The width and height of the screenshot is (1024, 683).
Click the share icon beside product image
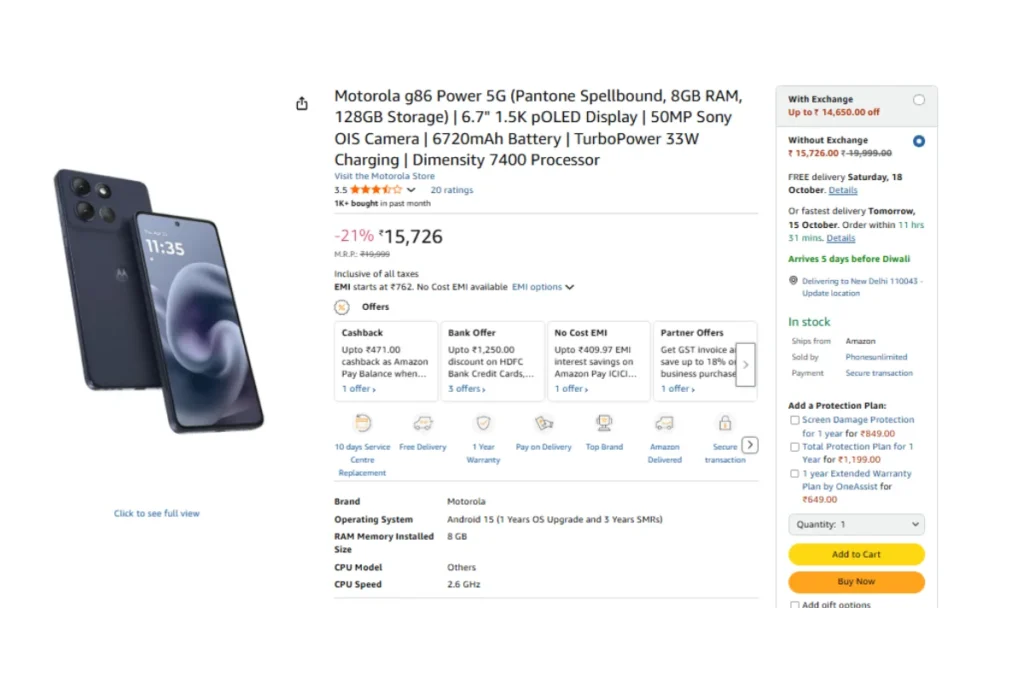click(302, 104)
